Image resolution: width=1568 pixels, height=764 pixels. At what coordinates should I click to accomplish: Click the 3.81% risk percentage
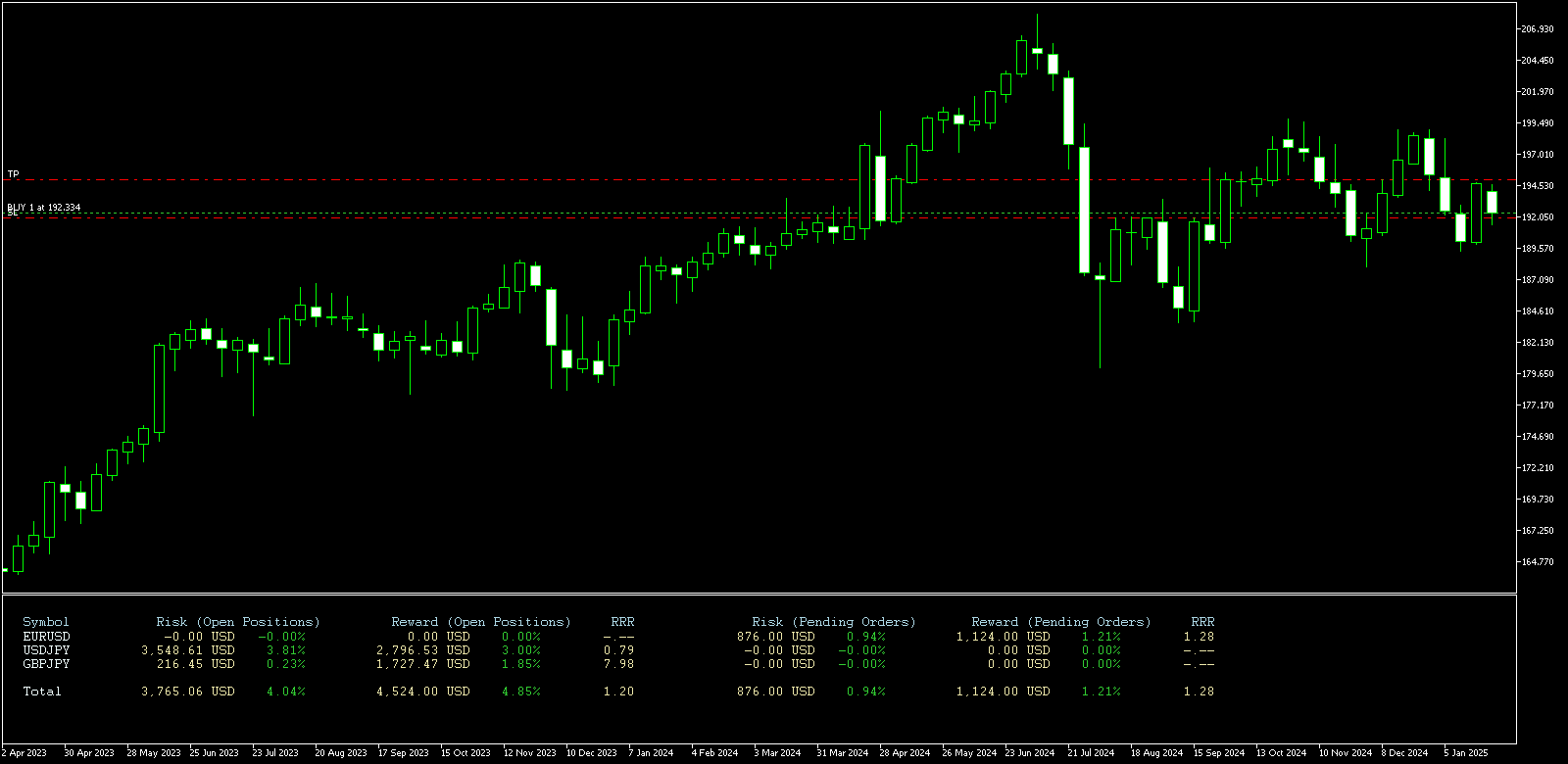coord(286,650)
